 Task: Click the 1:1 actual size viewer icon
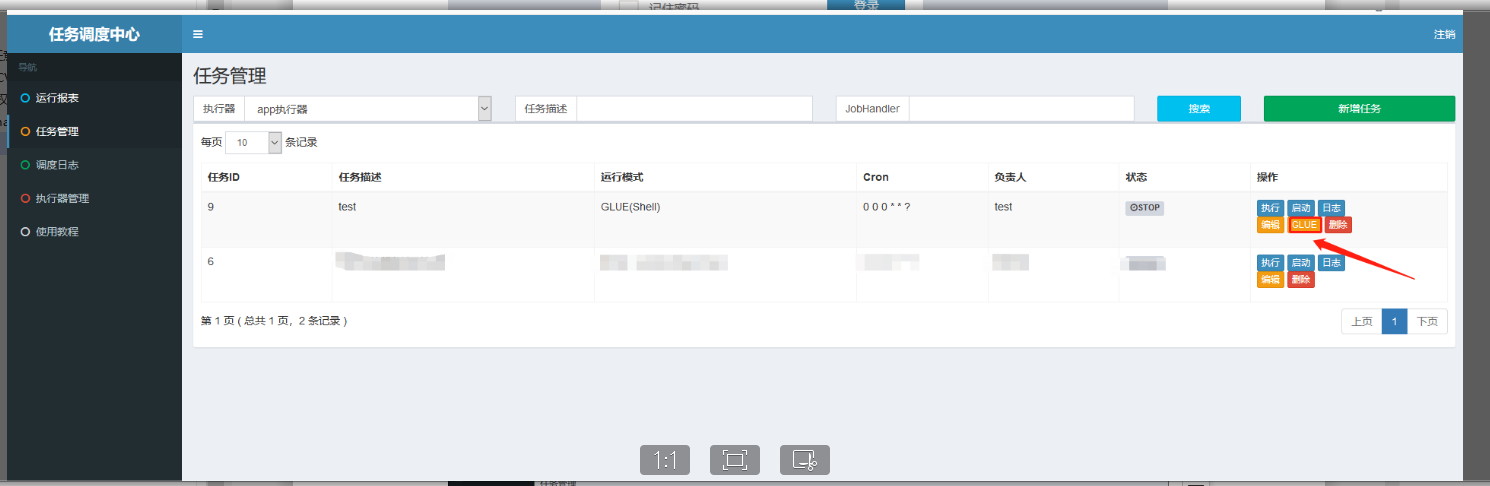pos(665,460)
